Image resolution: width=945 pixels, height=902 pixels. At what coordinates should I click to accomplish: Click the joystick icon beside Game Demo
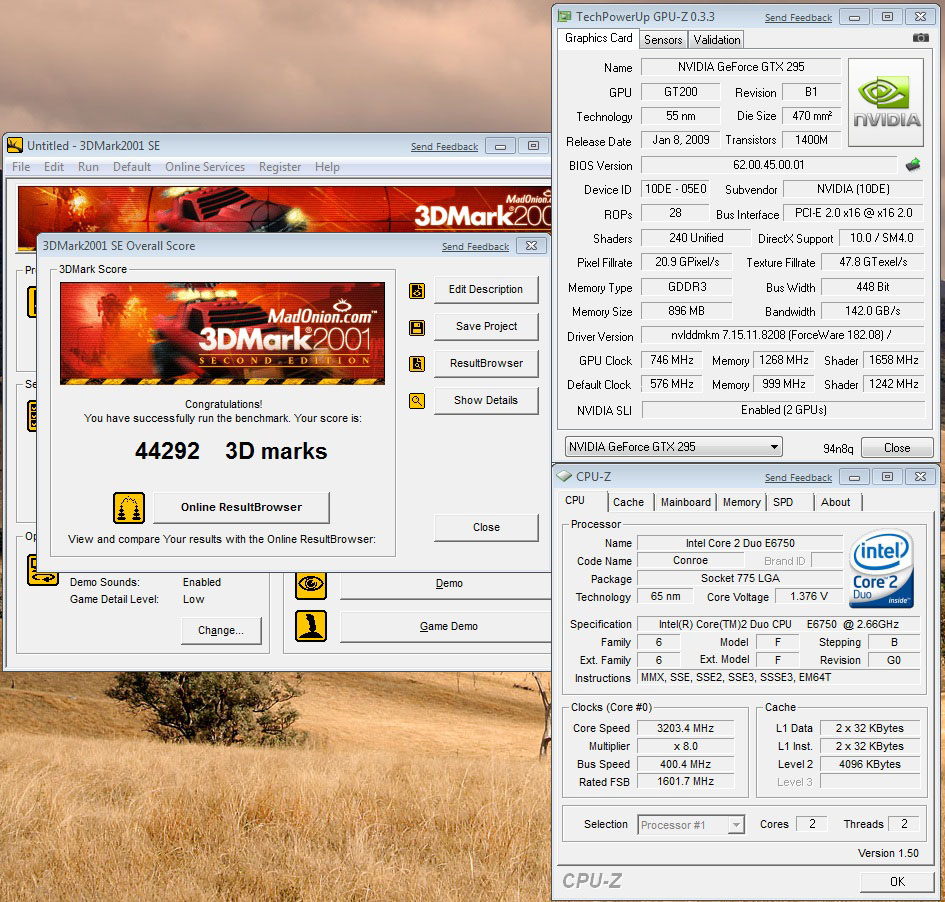[311, 626]
